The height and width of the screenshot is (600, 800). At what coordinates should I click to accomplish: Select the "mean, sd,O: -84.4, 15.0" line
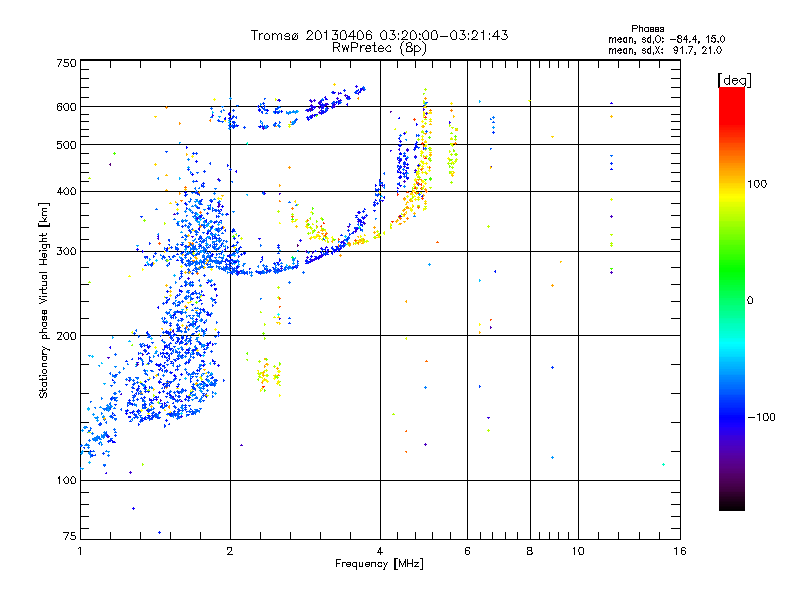click(666, 39)
